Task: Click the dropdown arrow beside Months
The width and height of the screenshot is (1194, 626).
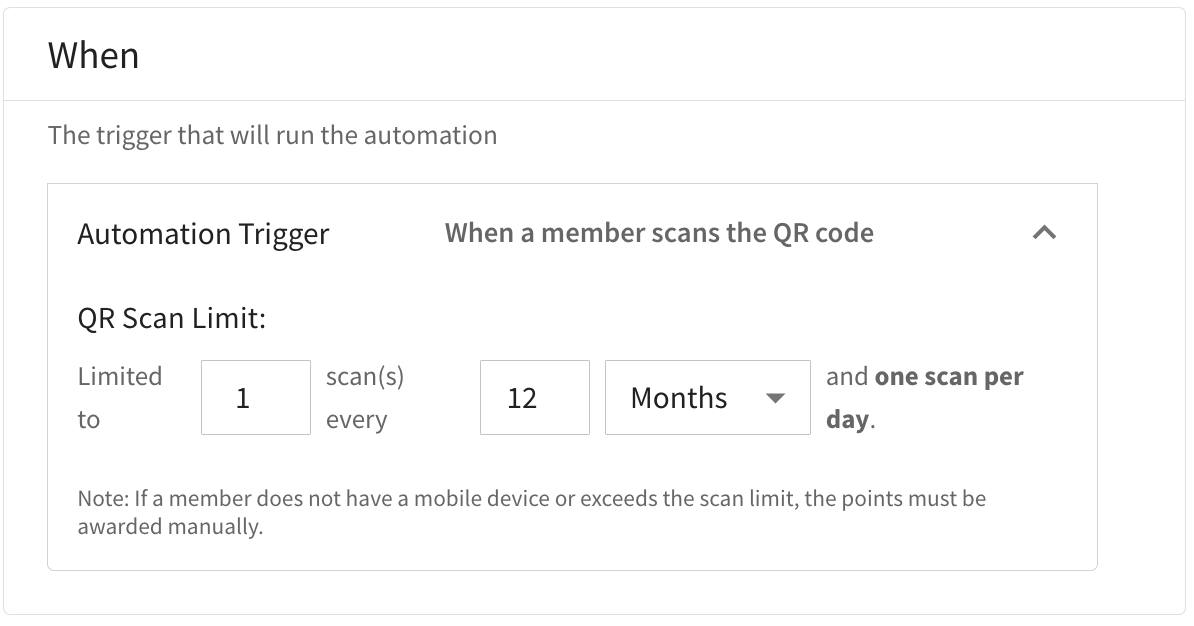Action: coord(777,397)
